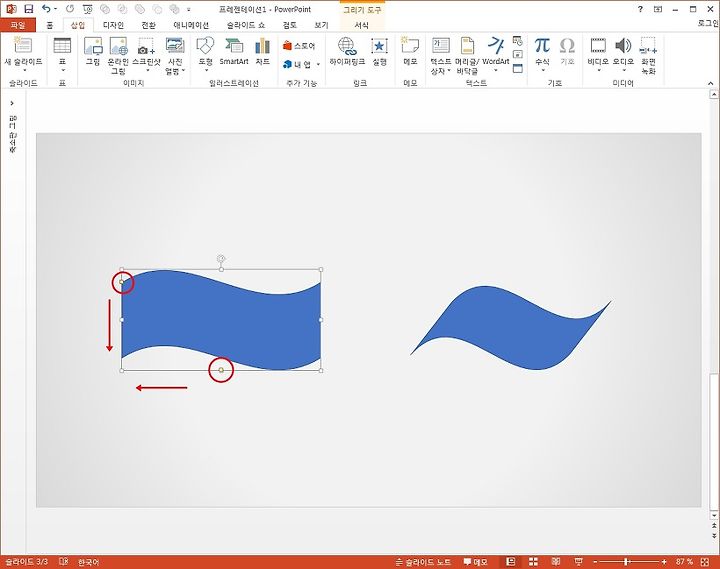720x569 pixels.
Task: Switch to Reading view
Action: tap(556, 562)
